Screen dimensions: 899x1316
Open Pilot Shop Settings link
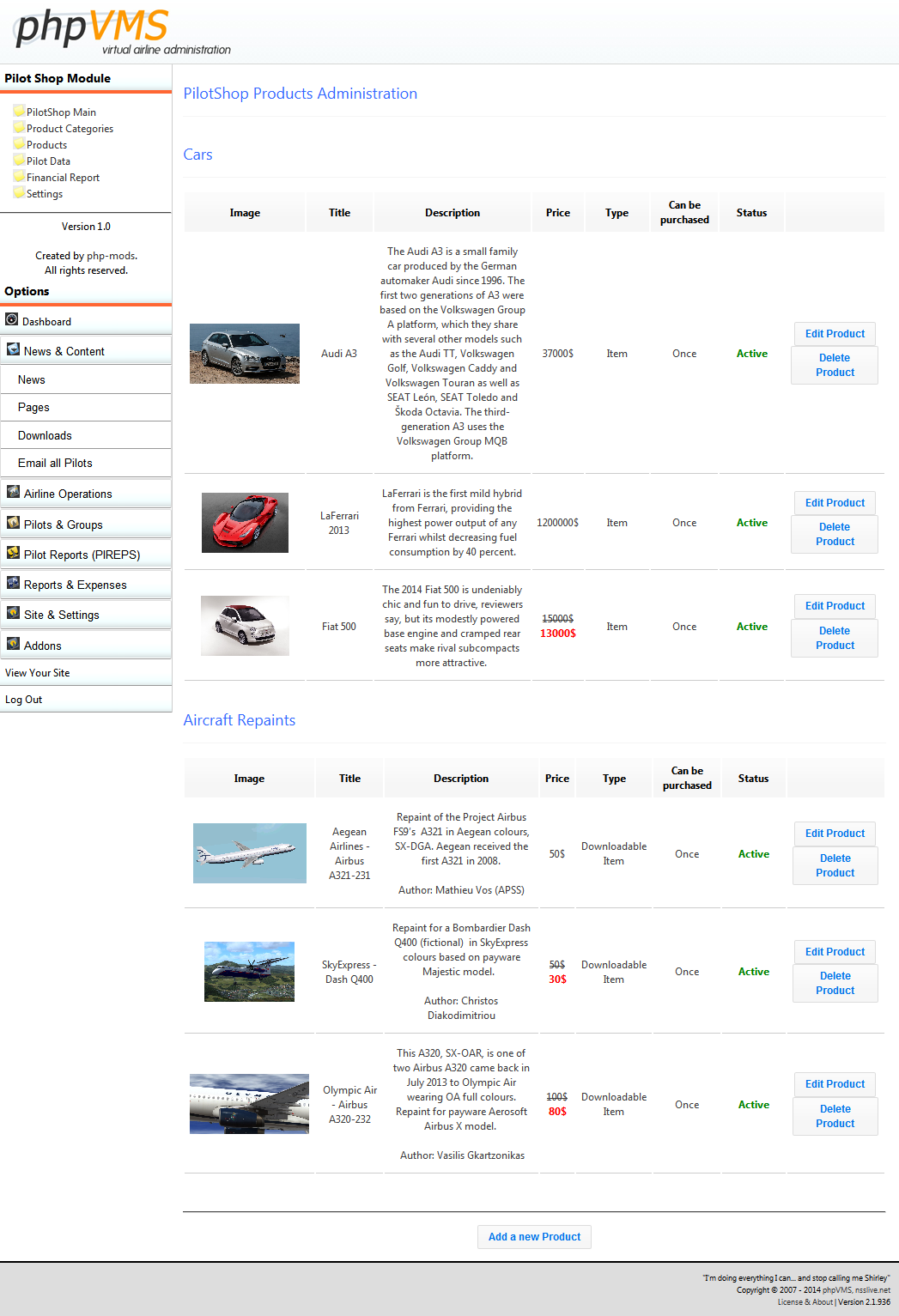pos(45,194)
